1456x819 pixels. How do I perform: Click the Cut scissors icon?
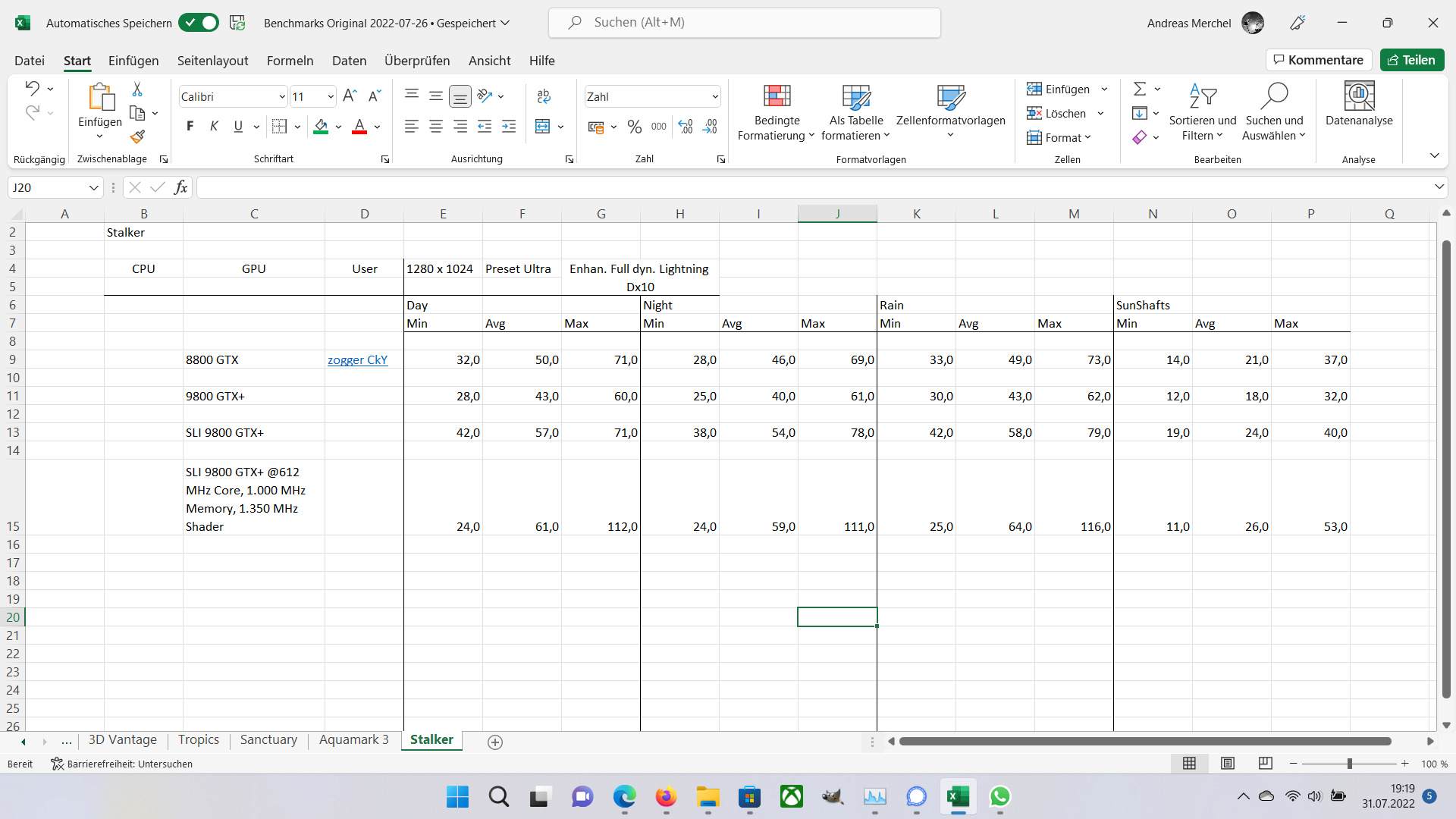137,89
